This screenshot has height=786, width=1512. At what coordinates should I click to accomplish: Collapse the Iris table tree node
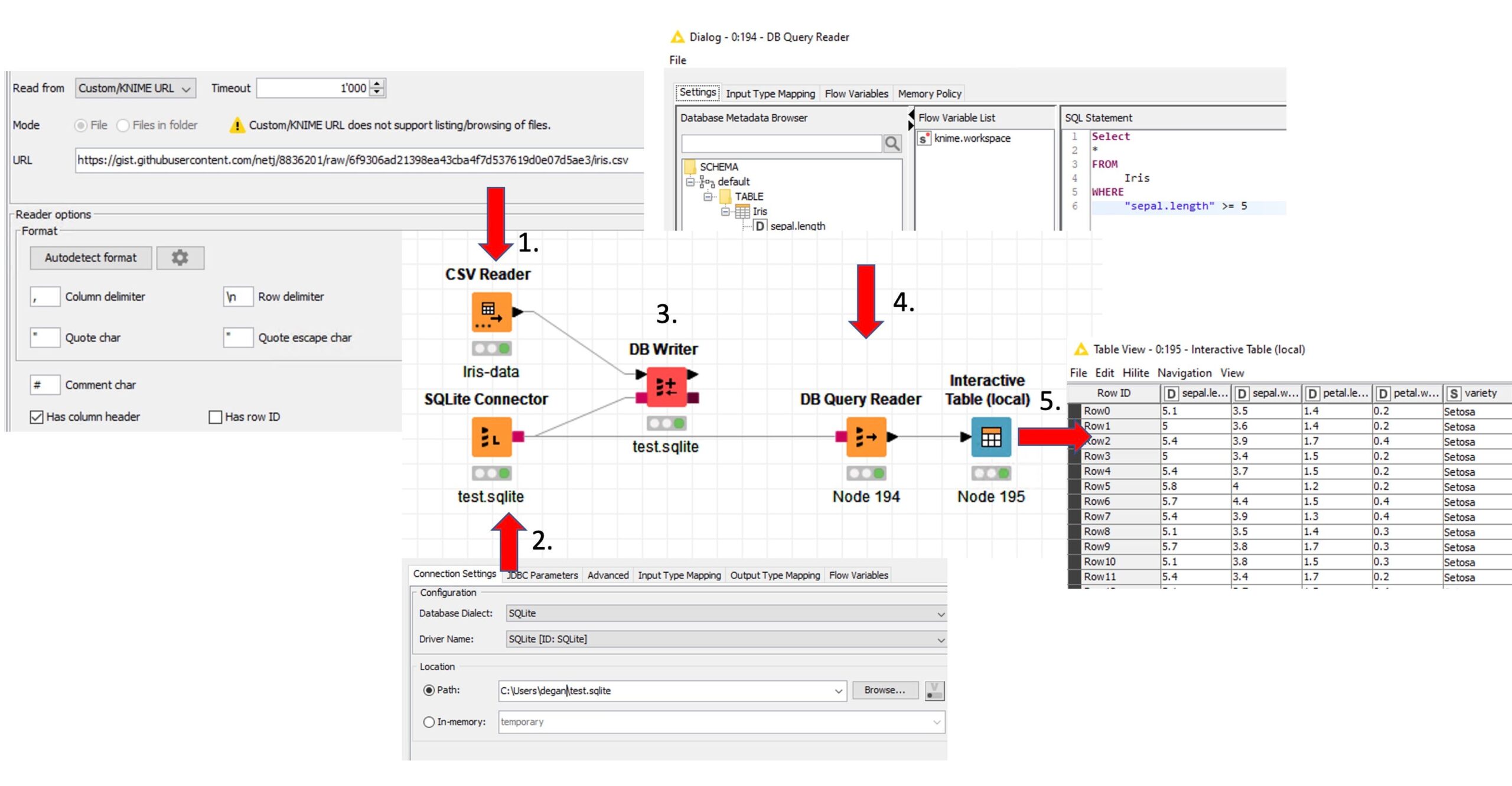[x=725, y=212]
